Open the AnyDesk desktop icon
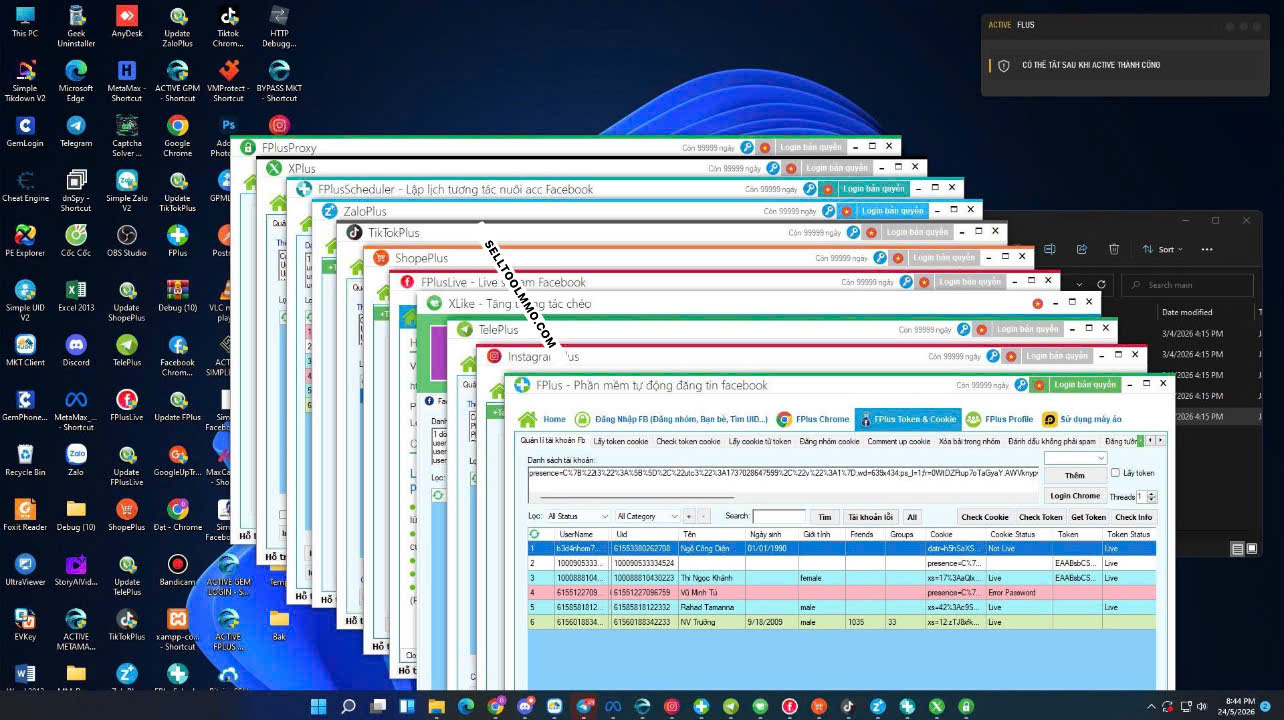Viewport: 1284px width, 720px height. pos(127,22)
